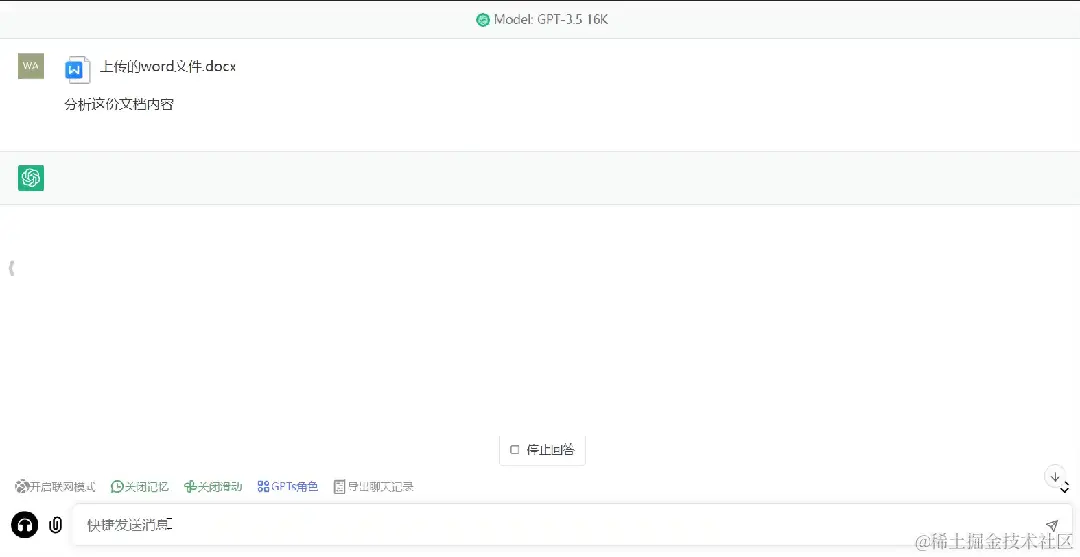This screenshot has height=557, width=1080.
Task: Export chat history via 导出聊天记录
Action: coord(373,487)
